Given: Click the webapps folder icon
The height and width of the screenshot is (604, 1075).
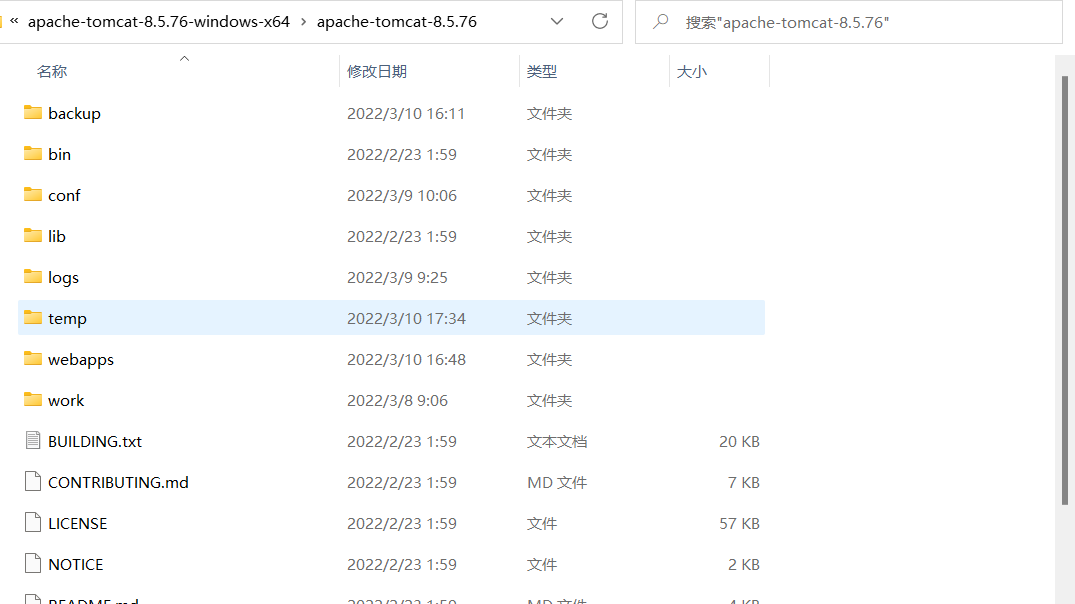Looking at the screenshot, I should pos(33,359).
